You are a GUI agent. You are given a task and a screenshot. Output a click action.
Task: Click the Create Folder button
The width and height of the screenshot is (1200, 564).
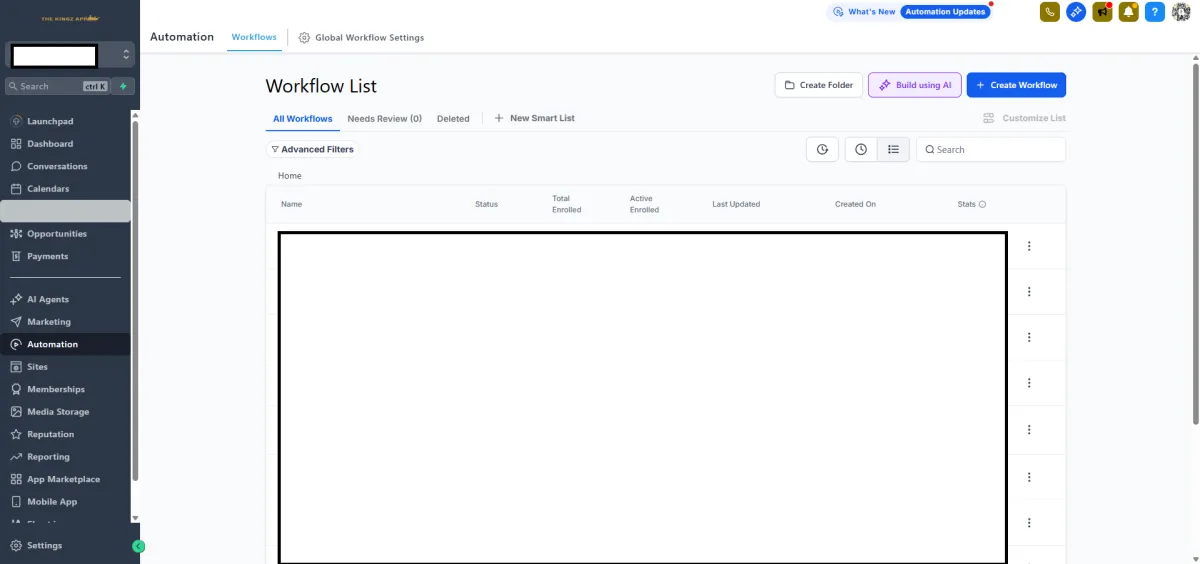click(x=819, y=85)
